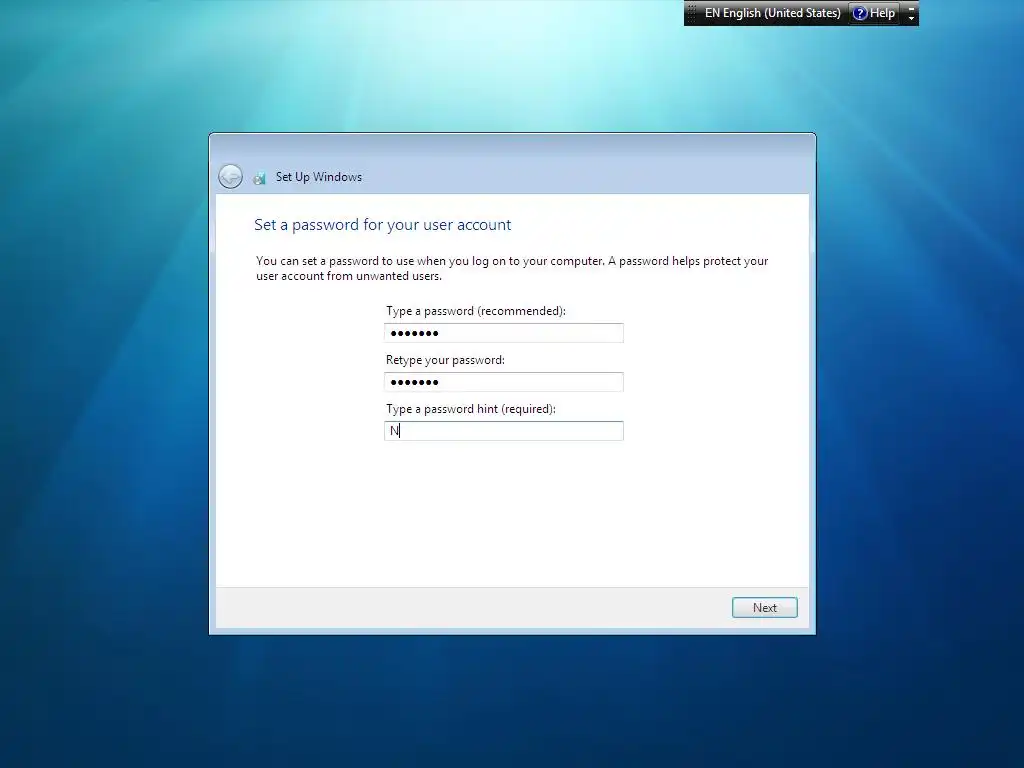Click the 'Retype your password:' label
Image resolution: width=1024 pixels, height=768 pixels.
point(445,360)
